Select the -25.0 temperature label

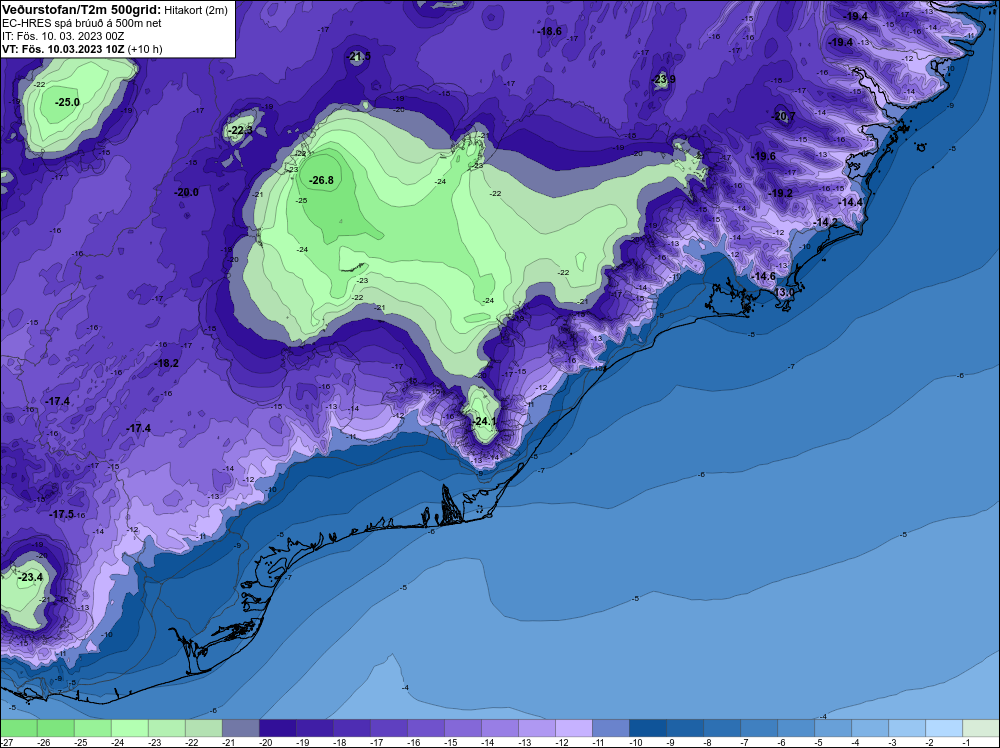click(x=67, y=102)
